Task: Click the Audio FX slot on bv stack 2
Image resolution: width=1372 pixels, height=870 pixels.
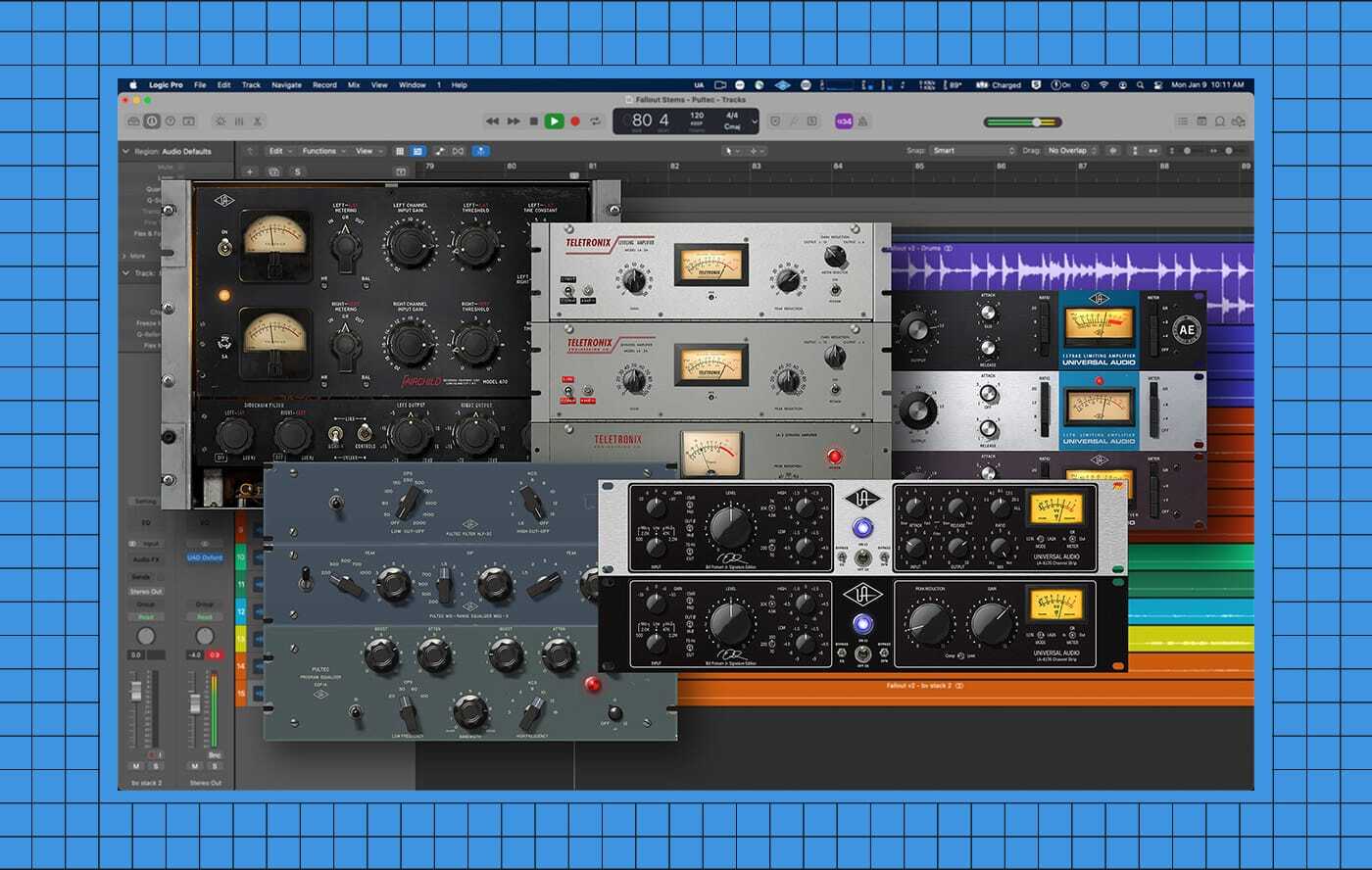Action: tap(146, 558)
